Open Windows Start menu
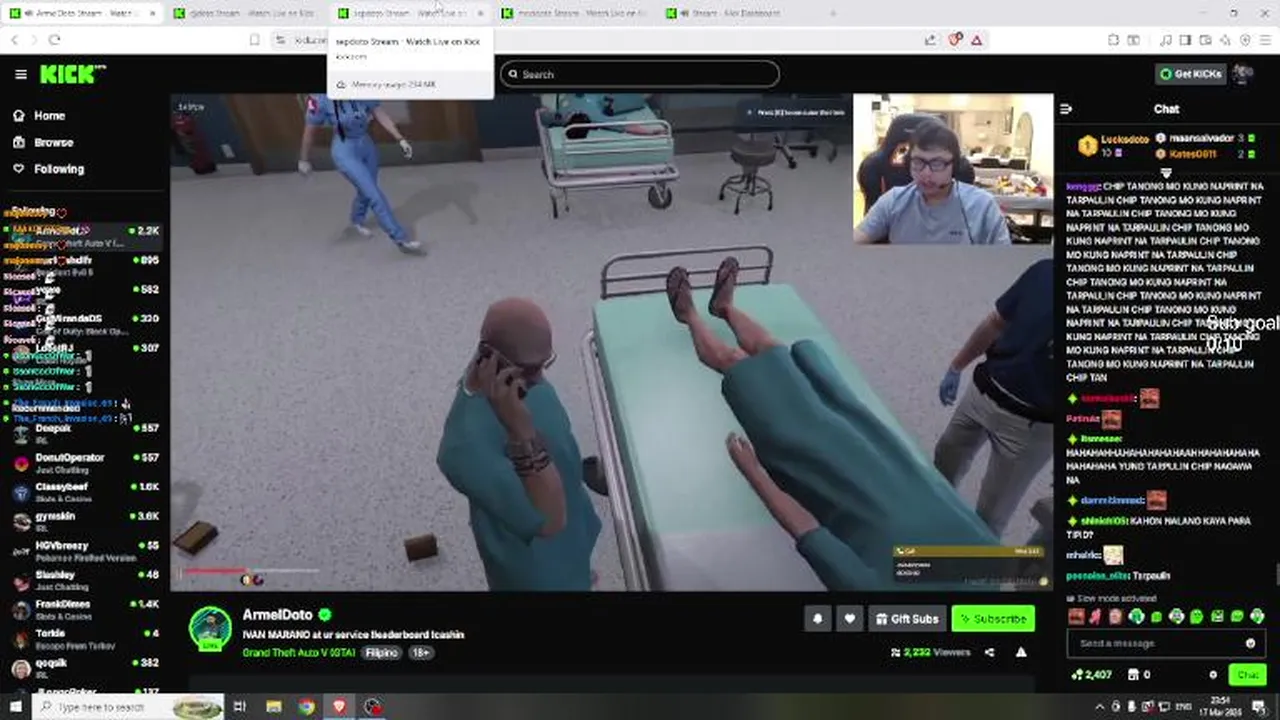Viewport: 1280px width, 720px height. click(14, 706)
